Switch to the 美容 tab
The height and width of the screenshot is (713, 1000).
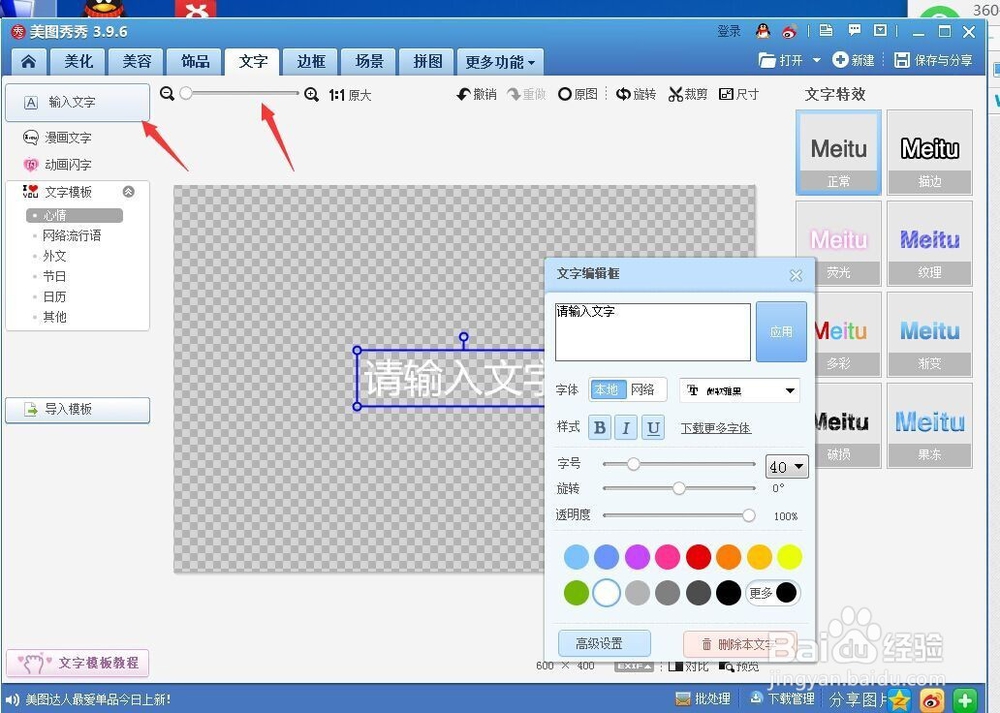click(136, 61)
